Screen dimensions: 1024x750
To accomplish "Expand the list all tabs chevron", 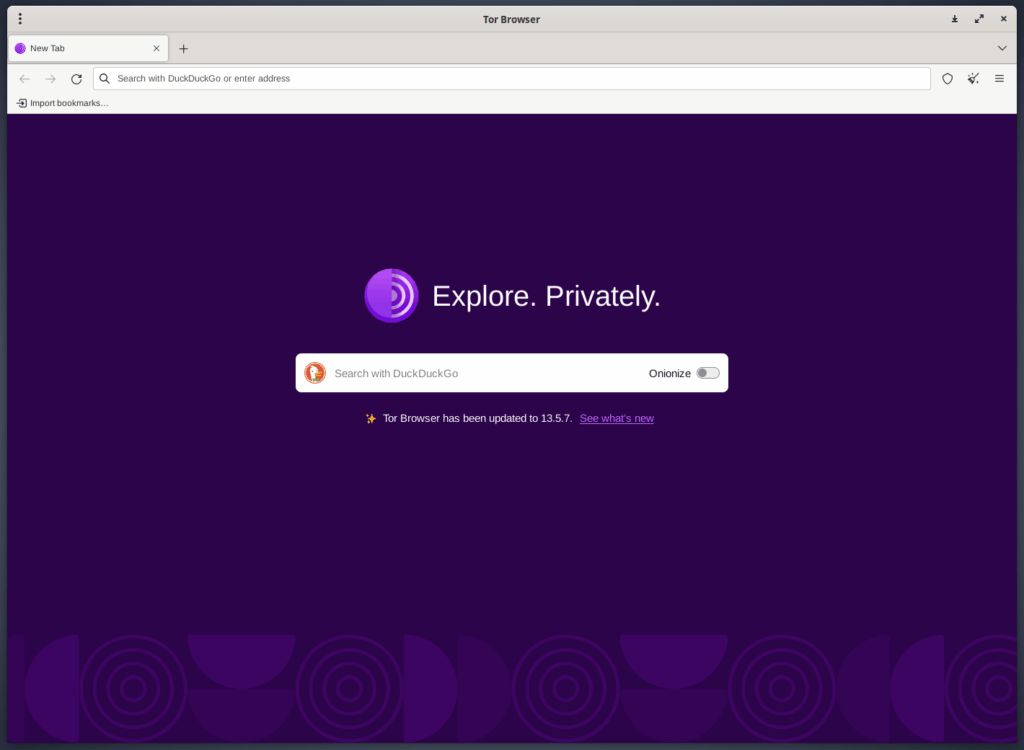I will 1002,48.
